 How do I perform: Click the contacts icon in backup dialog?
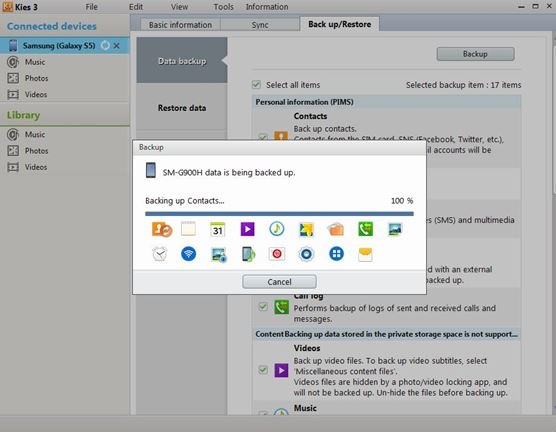coord(162,229)
